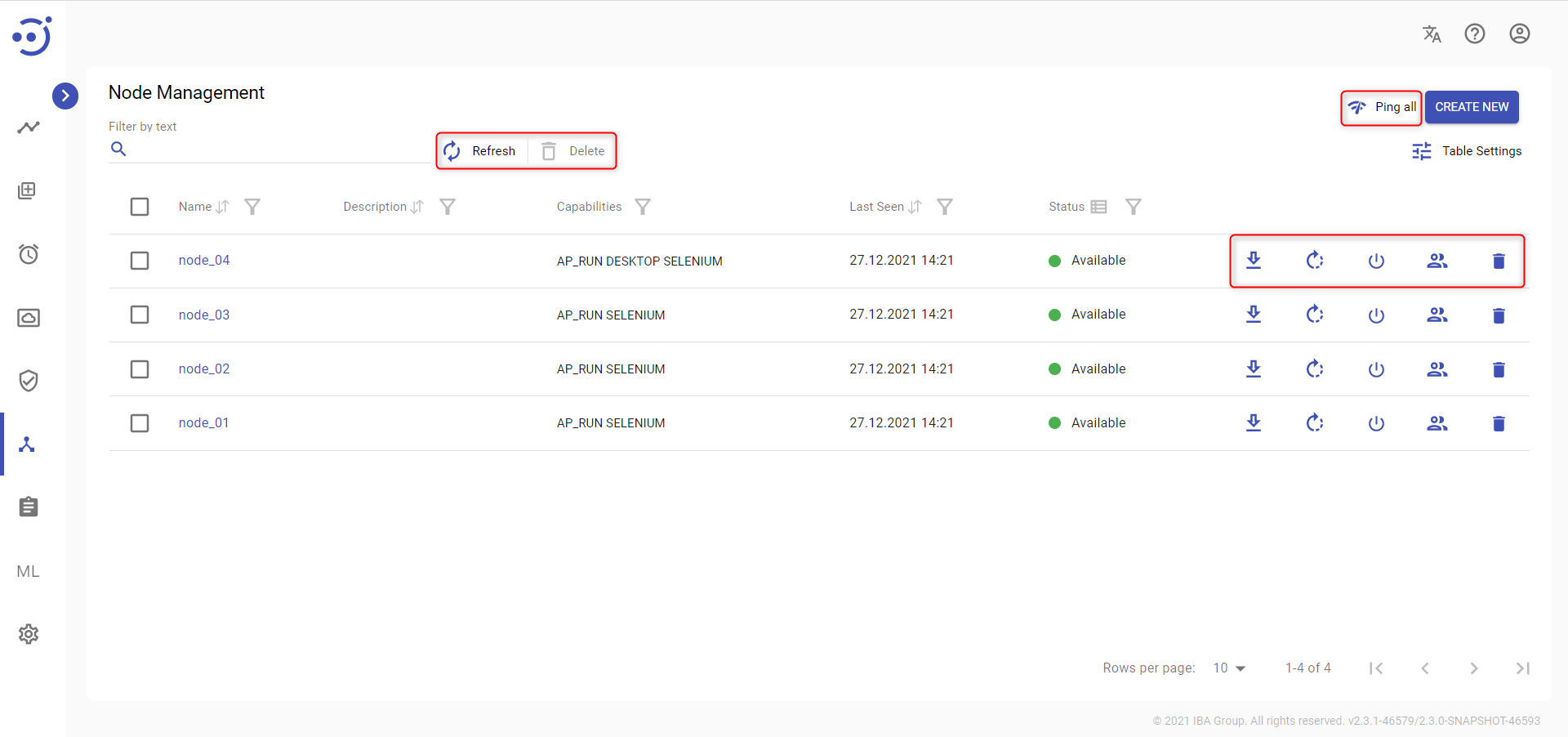Open the analytics line-chart sidebar icon
This screenshot has height=737, width=1568.
pos(29,127)
